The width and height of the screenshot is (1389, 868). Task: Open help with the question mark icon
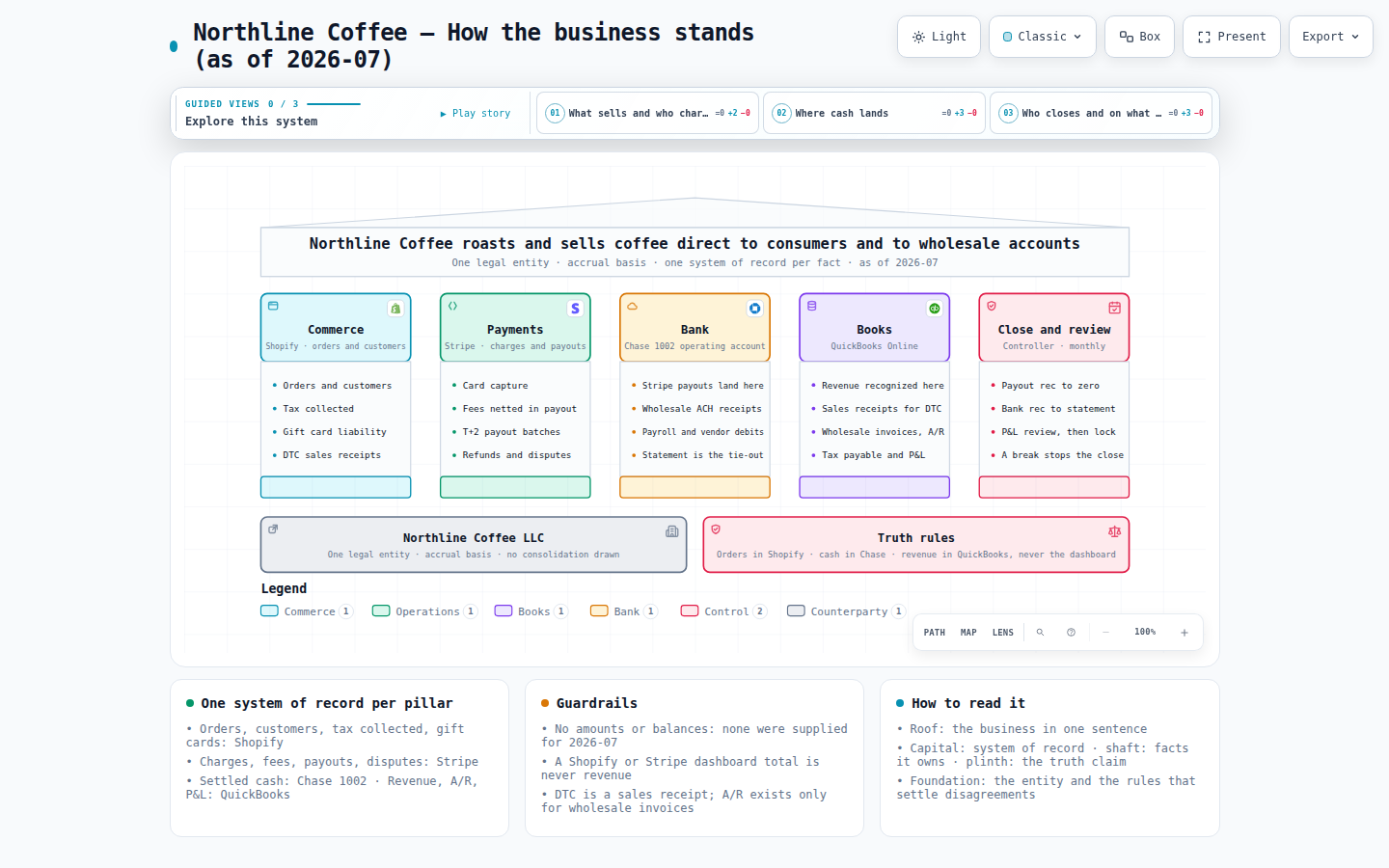pos(1071,633)
